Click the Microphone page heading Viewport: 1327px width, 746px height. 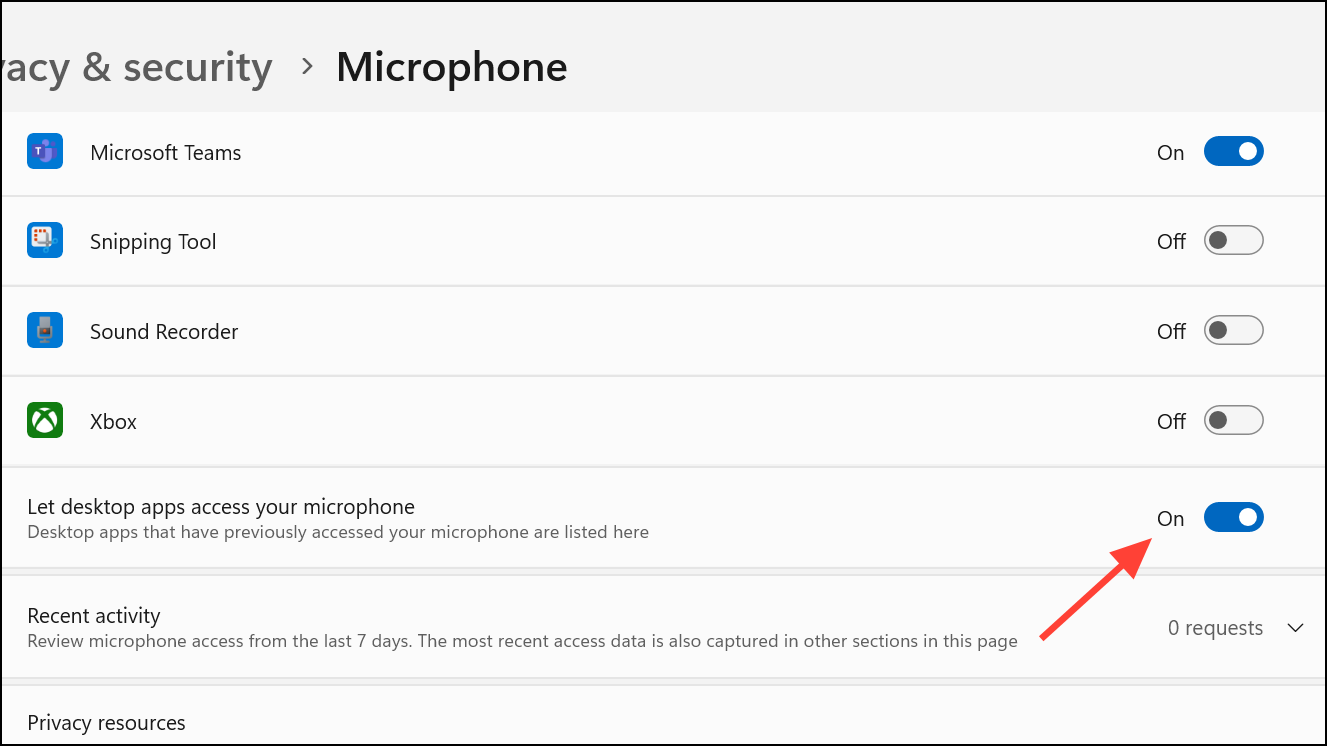(451, 67)
